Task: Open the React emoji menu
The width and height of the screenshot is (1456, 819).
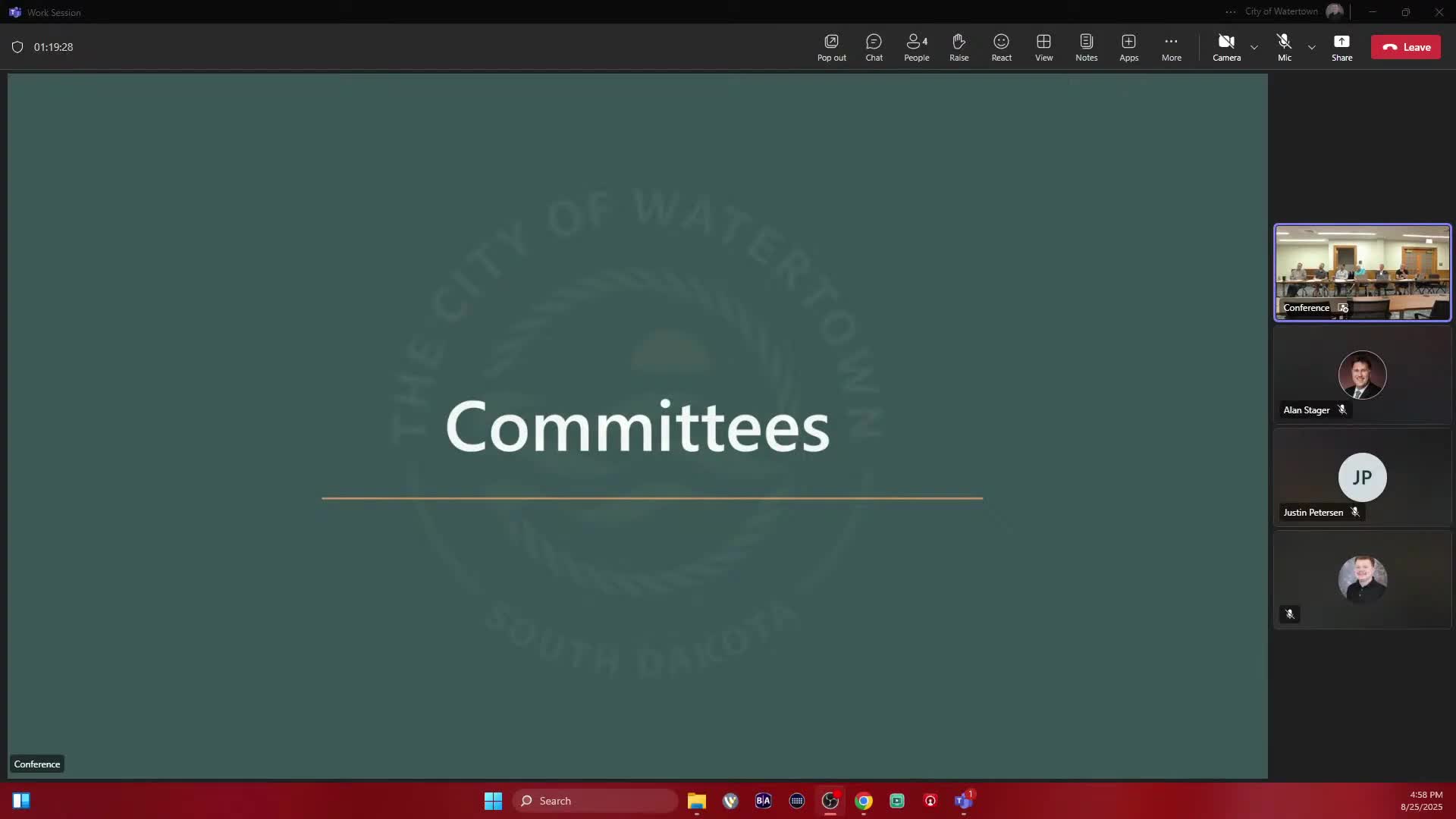Action: (1001, 47)
